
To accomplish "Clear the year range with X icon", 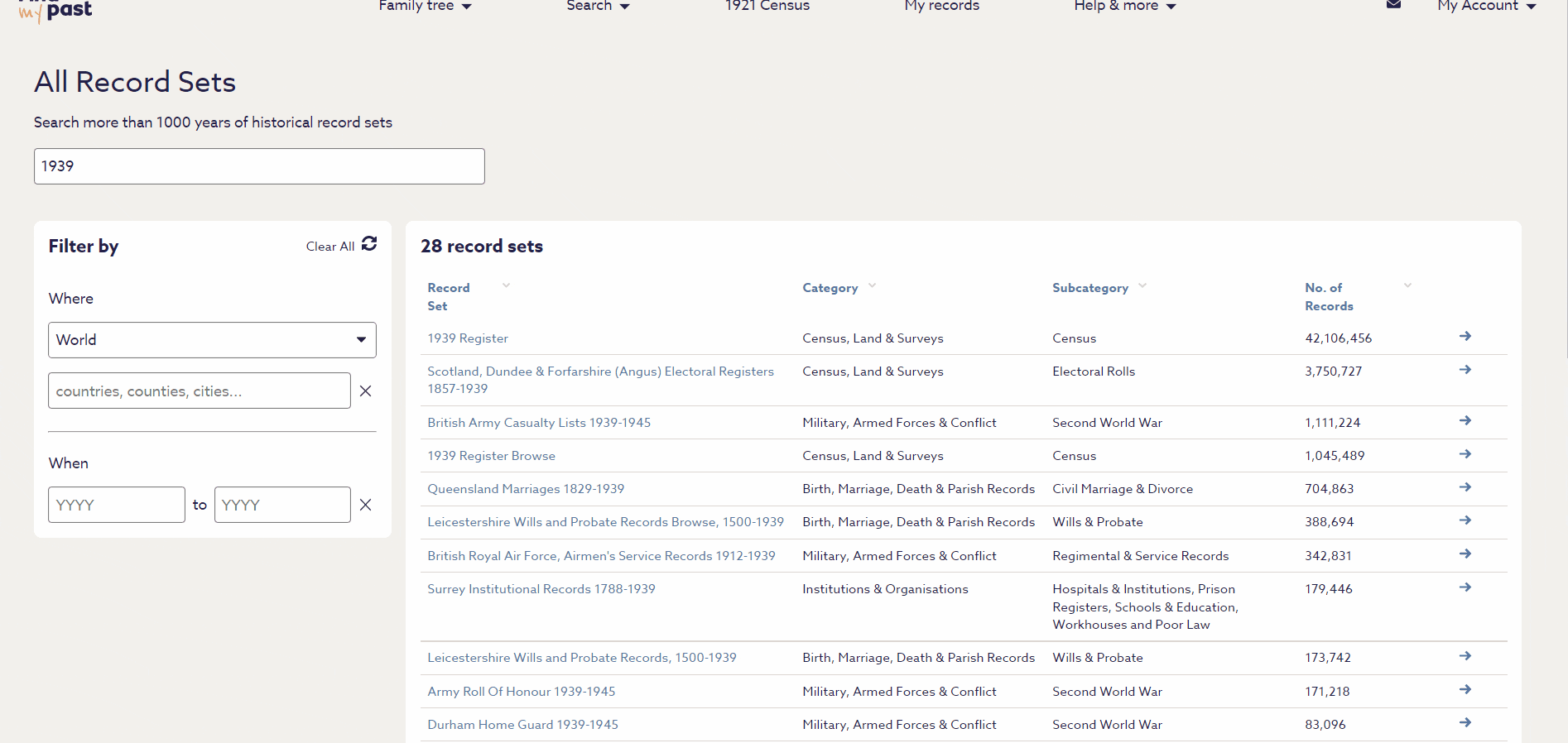I will [365, 505].
